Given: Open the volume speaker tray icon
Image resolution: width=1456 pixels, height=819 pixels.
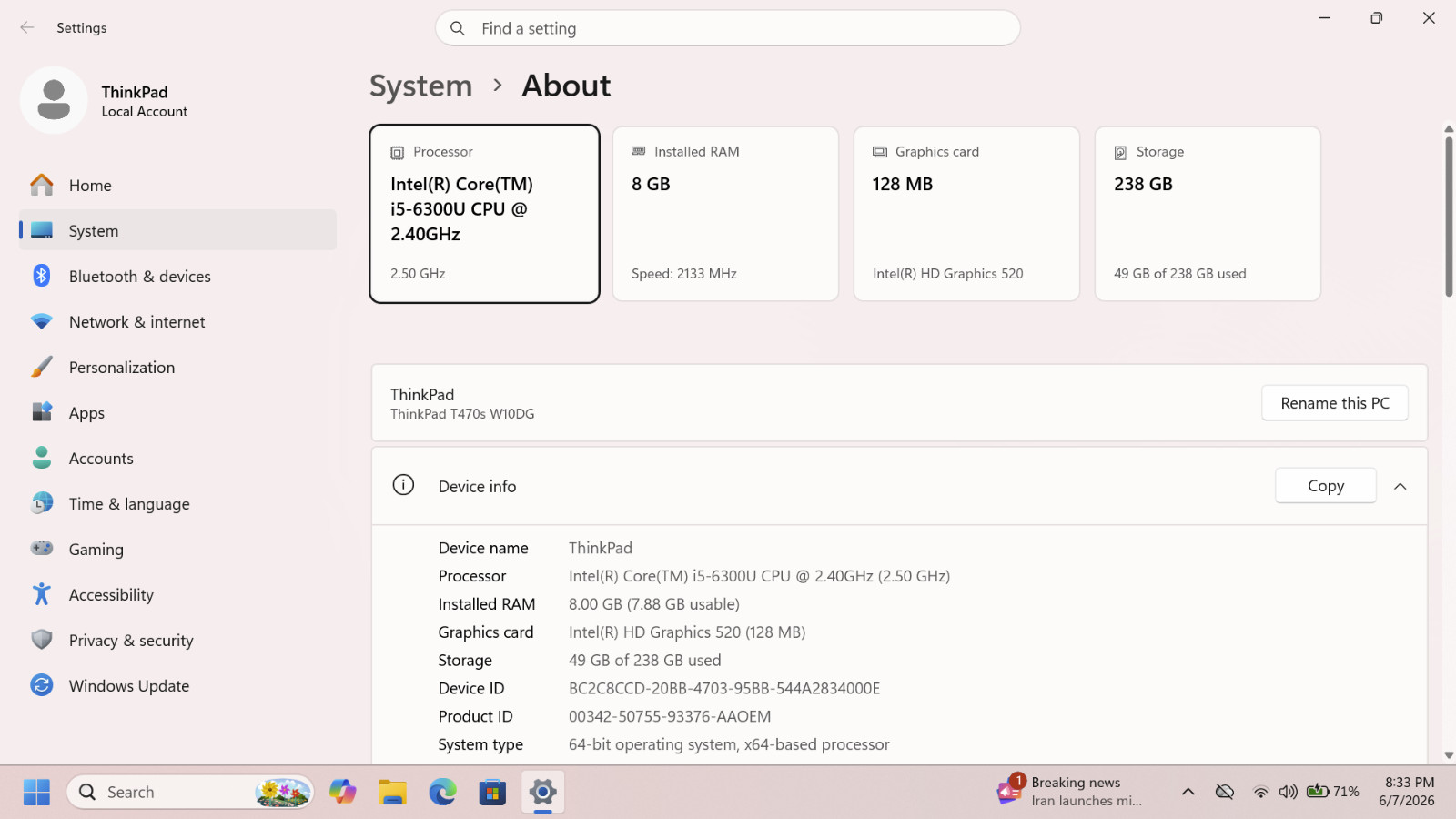Looking at the screenshot, I should click(x=1288, y=792).
